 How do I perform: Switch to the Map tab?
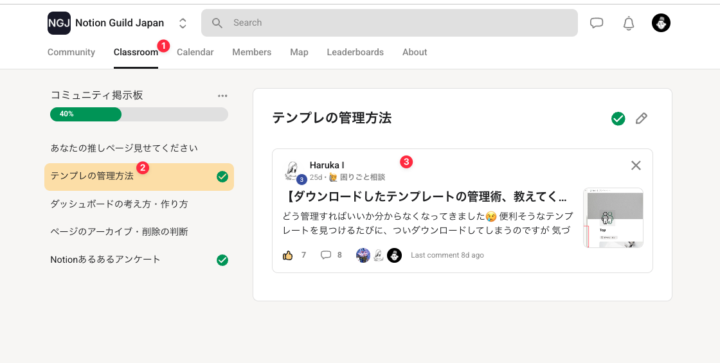coord(299,52)
